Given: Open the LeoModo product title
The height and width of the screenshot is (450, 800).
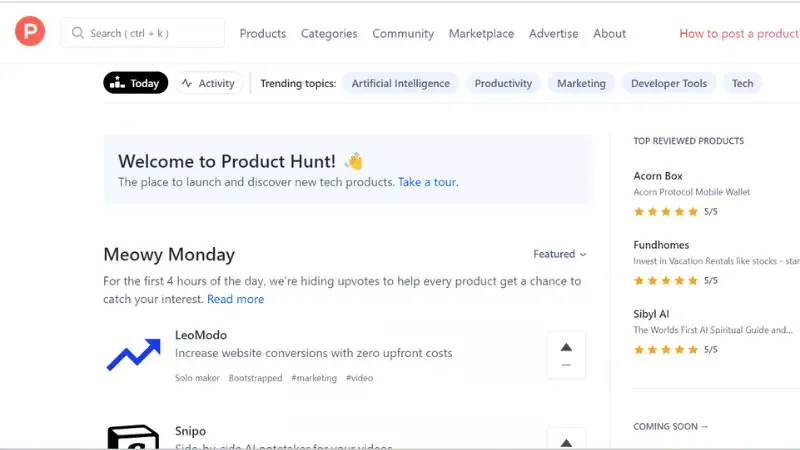Looking at the screenshot, I should click(201, 335).
